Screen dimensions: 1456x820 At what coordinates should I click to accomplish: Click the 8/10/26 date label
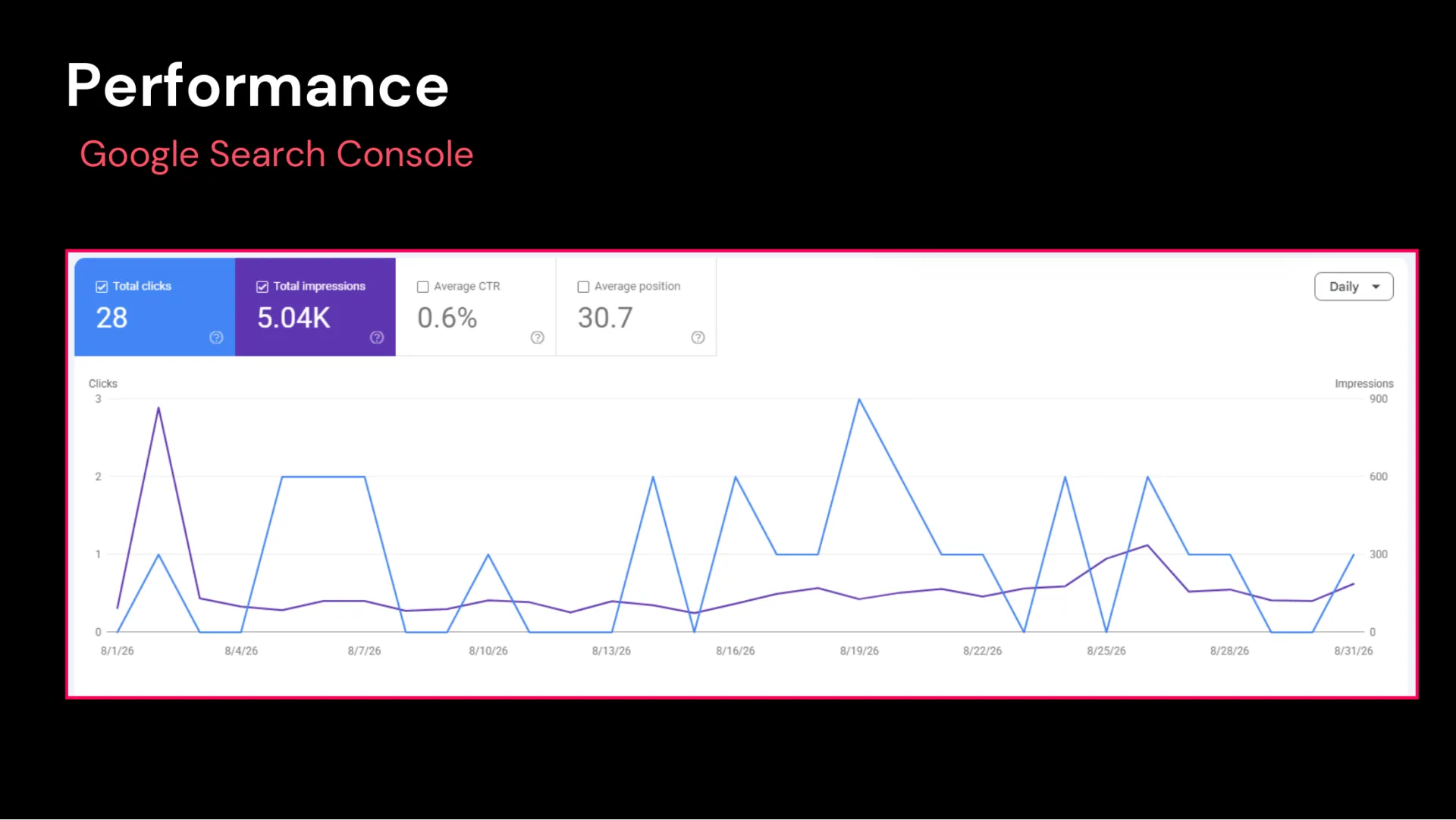[488, 651]
